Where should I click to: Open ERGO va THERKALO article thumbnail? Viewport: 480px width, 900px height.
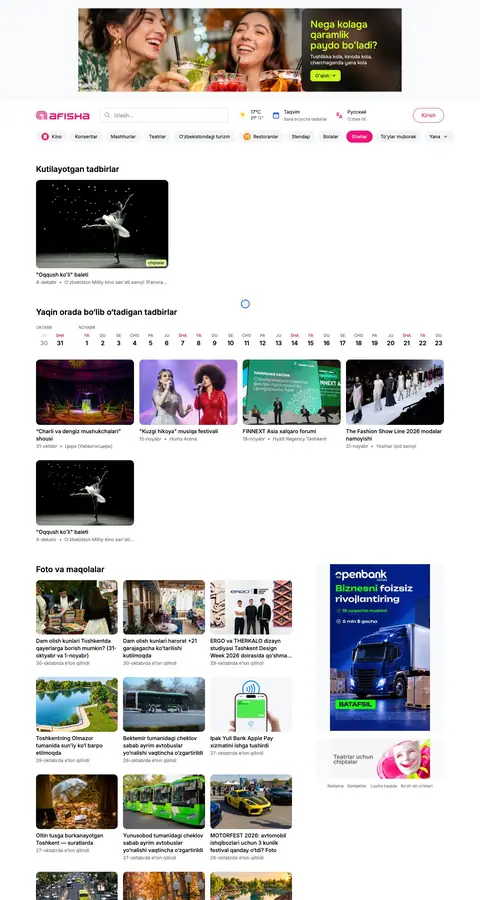[251, 607]
